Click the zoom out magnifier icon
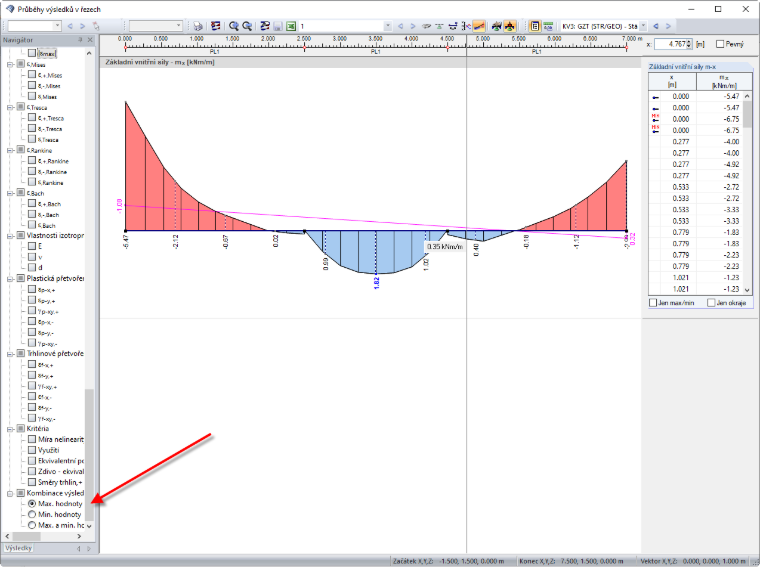The height and width of the screenshot is (570, 760). tap(247, 26)
